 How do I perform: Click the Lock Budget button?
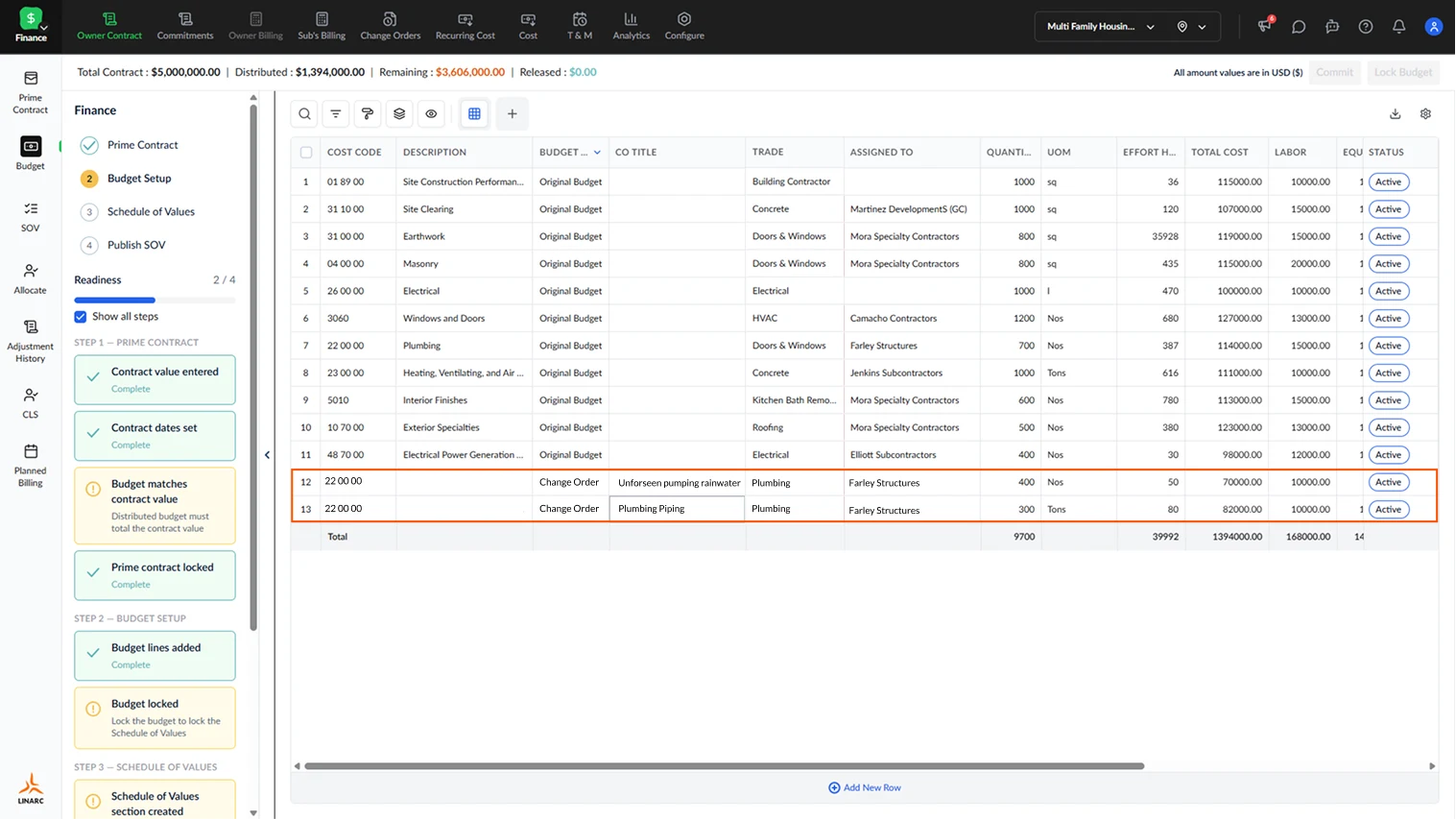click(x=1403, y=72)
